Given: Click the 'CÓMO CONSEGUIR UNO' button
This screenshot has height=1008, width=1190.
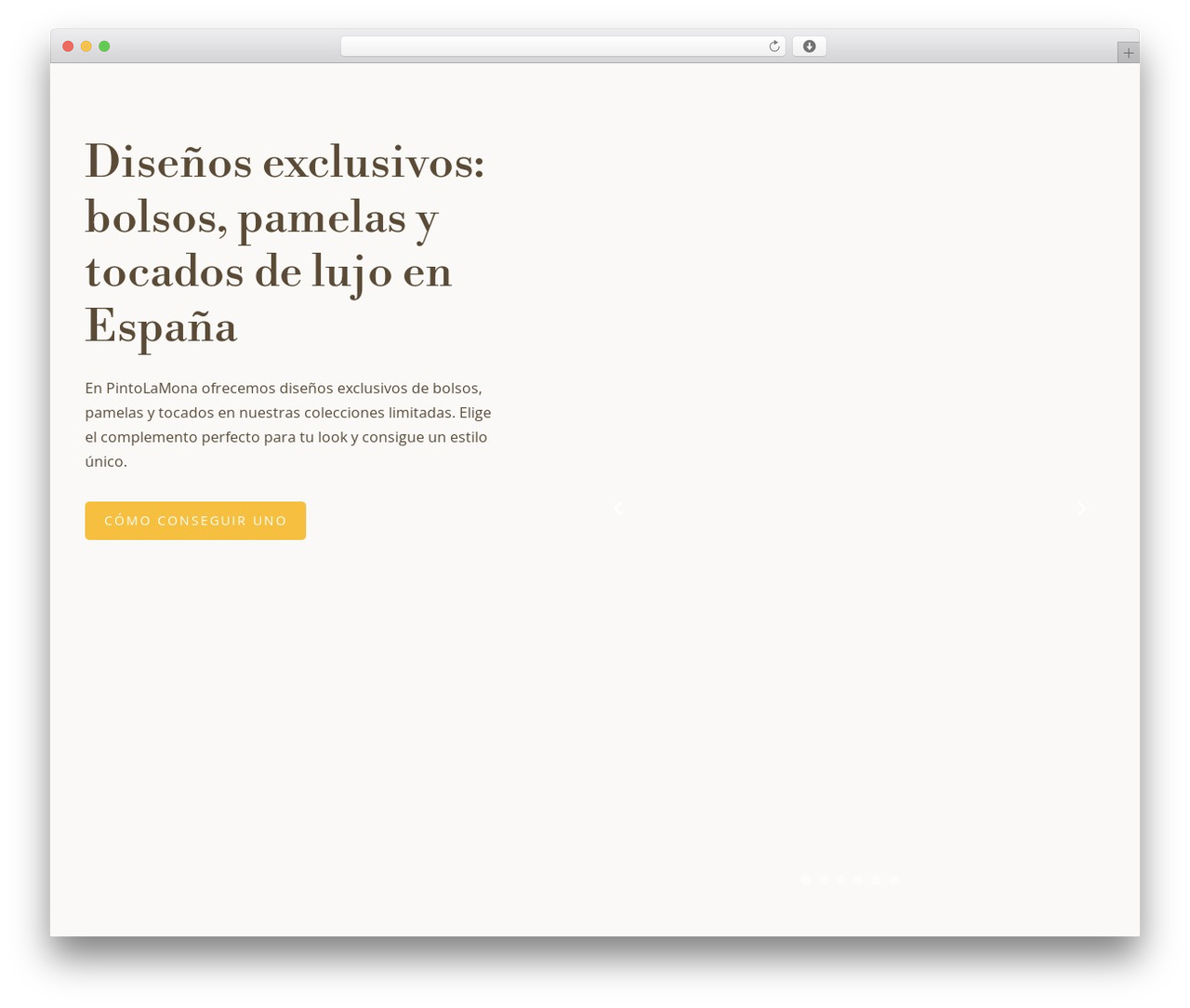Looking at the screenshot, I should pos(195,521).
